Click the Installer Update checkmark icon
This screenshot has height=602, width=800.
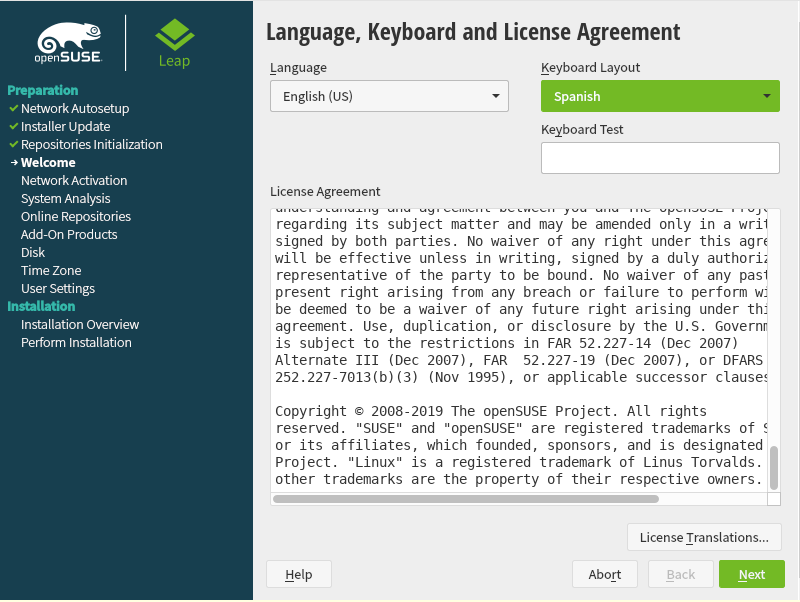click(x=14, y=126)
